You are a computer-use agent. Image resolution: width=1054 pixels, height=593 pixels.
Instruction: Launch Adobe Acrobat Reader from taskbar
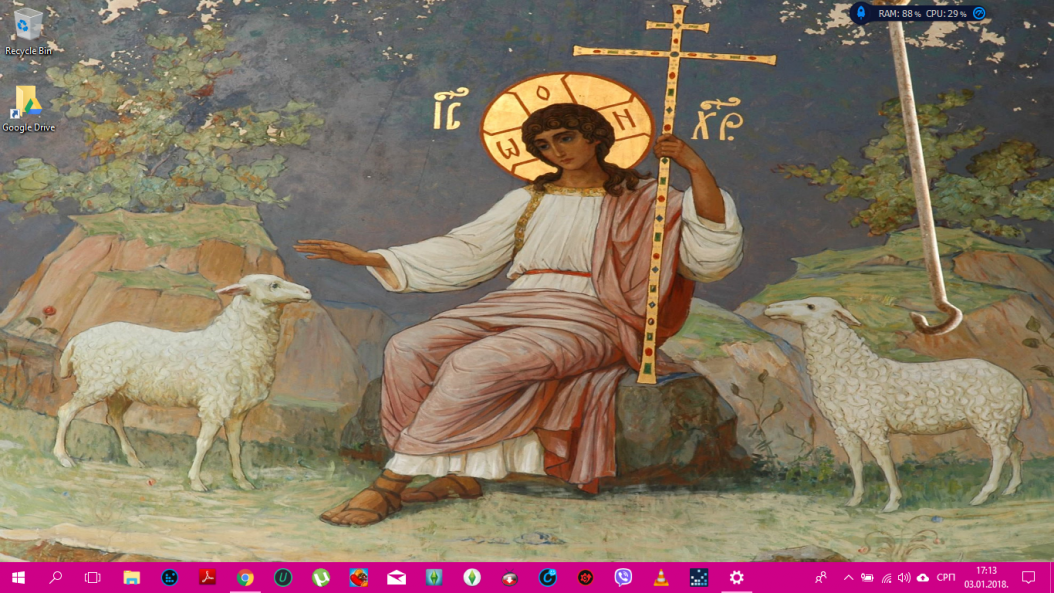coord(207,578)
